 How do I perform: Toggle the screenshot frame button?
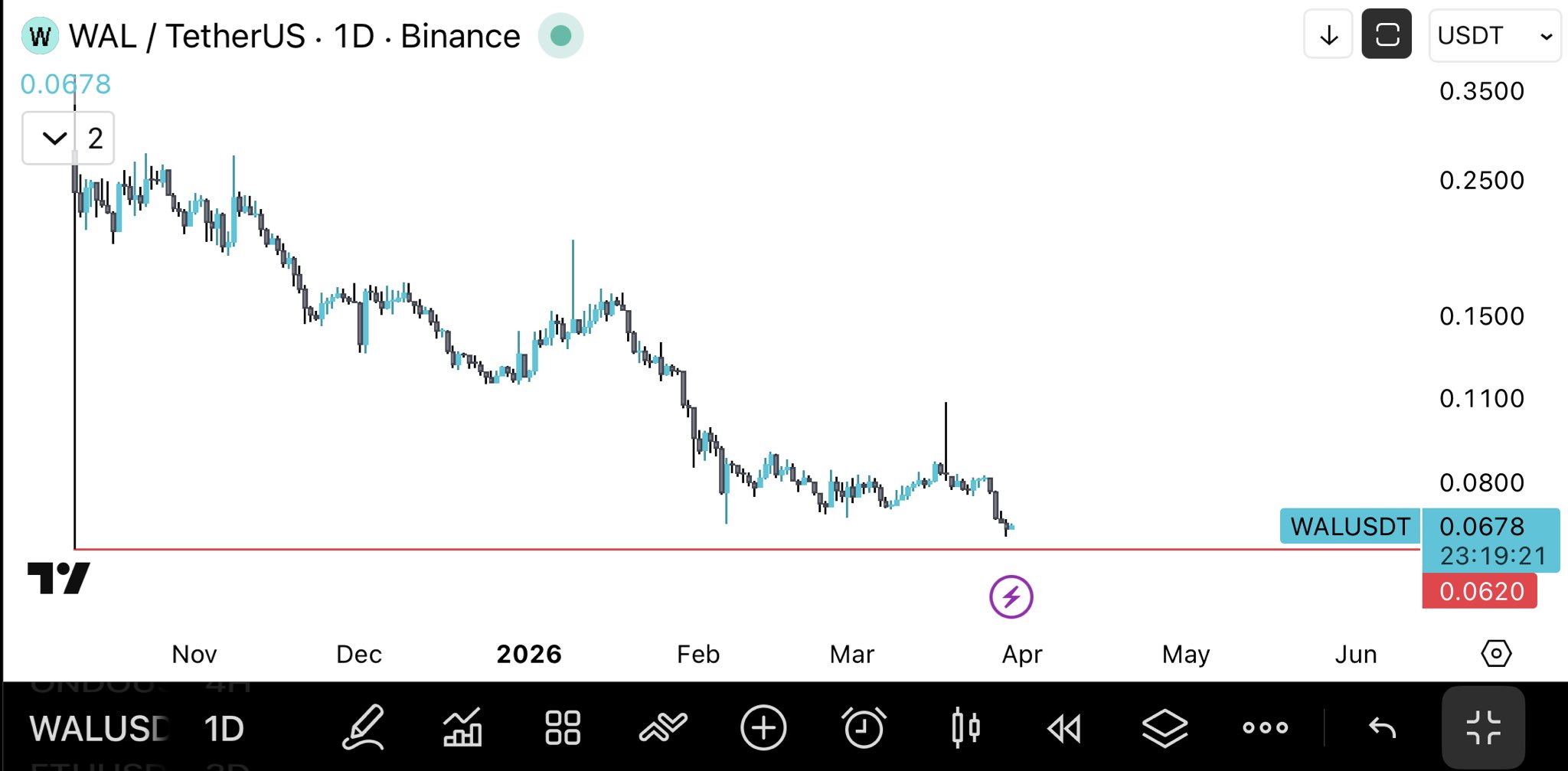[x=1387, y=34]
